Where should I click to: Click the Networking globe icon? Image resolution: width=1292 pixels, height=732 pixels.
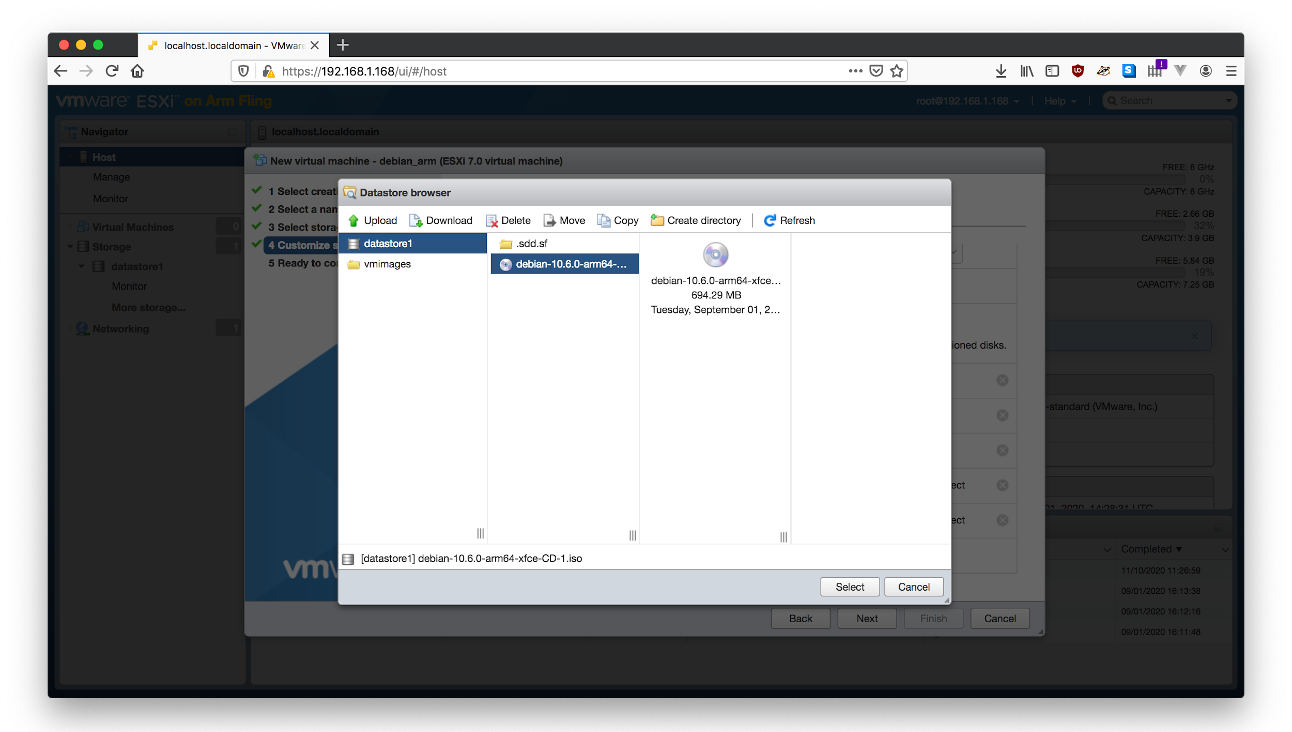pos(82,329)
